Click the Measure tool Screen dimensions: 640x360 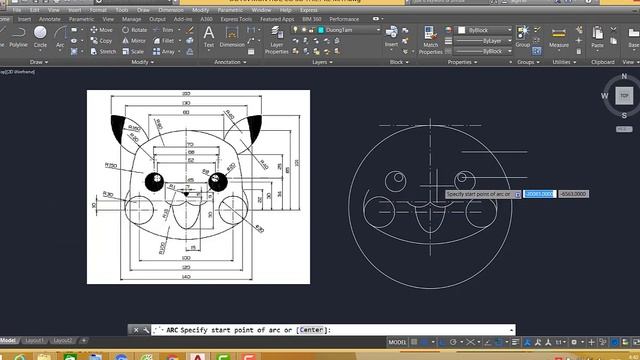pos(559,37)
